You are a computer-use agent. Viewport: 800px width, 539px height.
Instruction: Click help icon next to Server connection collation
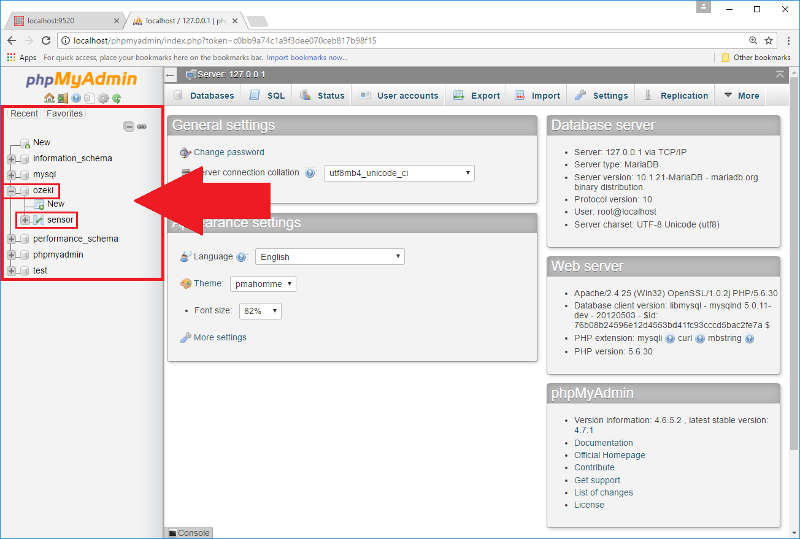point(310,173)
